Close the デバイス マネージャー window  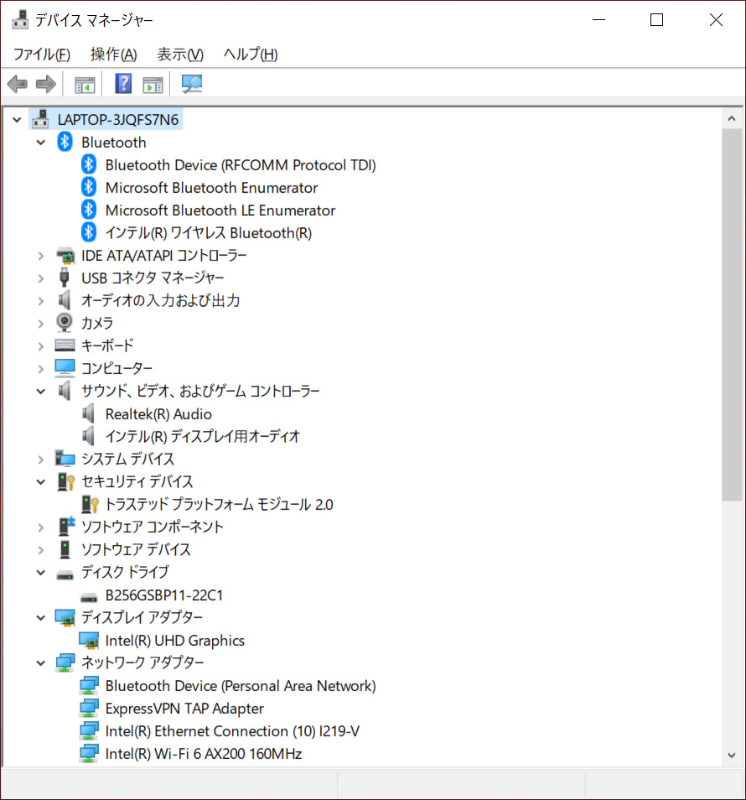(x=716, y=20)
